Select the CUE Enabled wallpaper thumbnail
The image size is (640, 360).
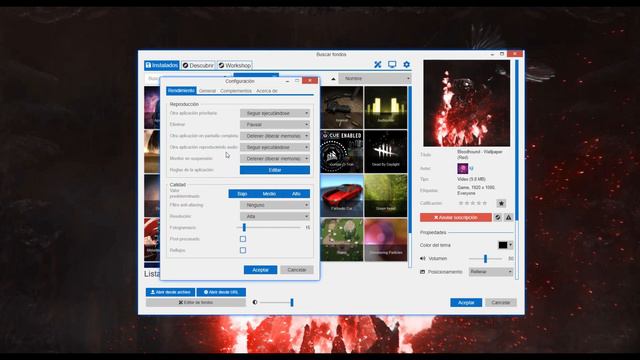342,151
